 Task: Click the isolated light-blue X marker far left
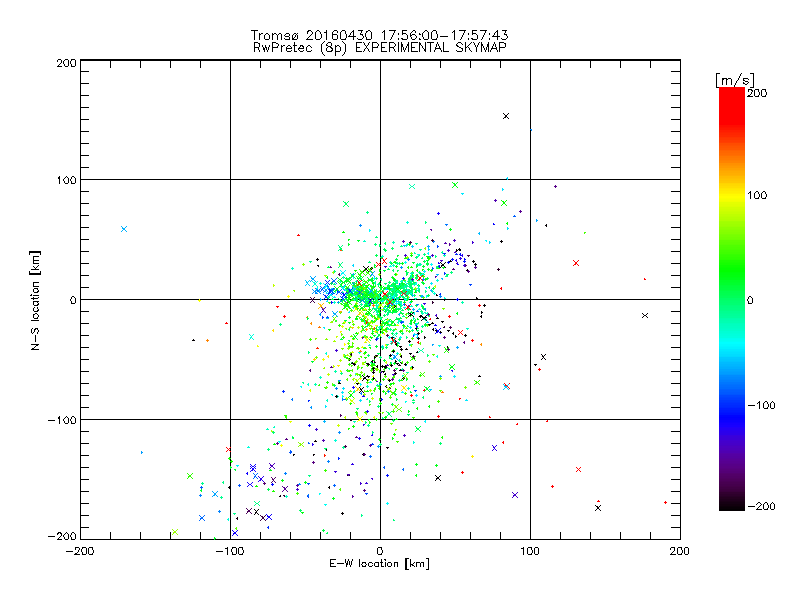[x=124, y=229]
